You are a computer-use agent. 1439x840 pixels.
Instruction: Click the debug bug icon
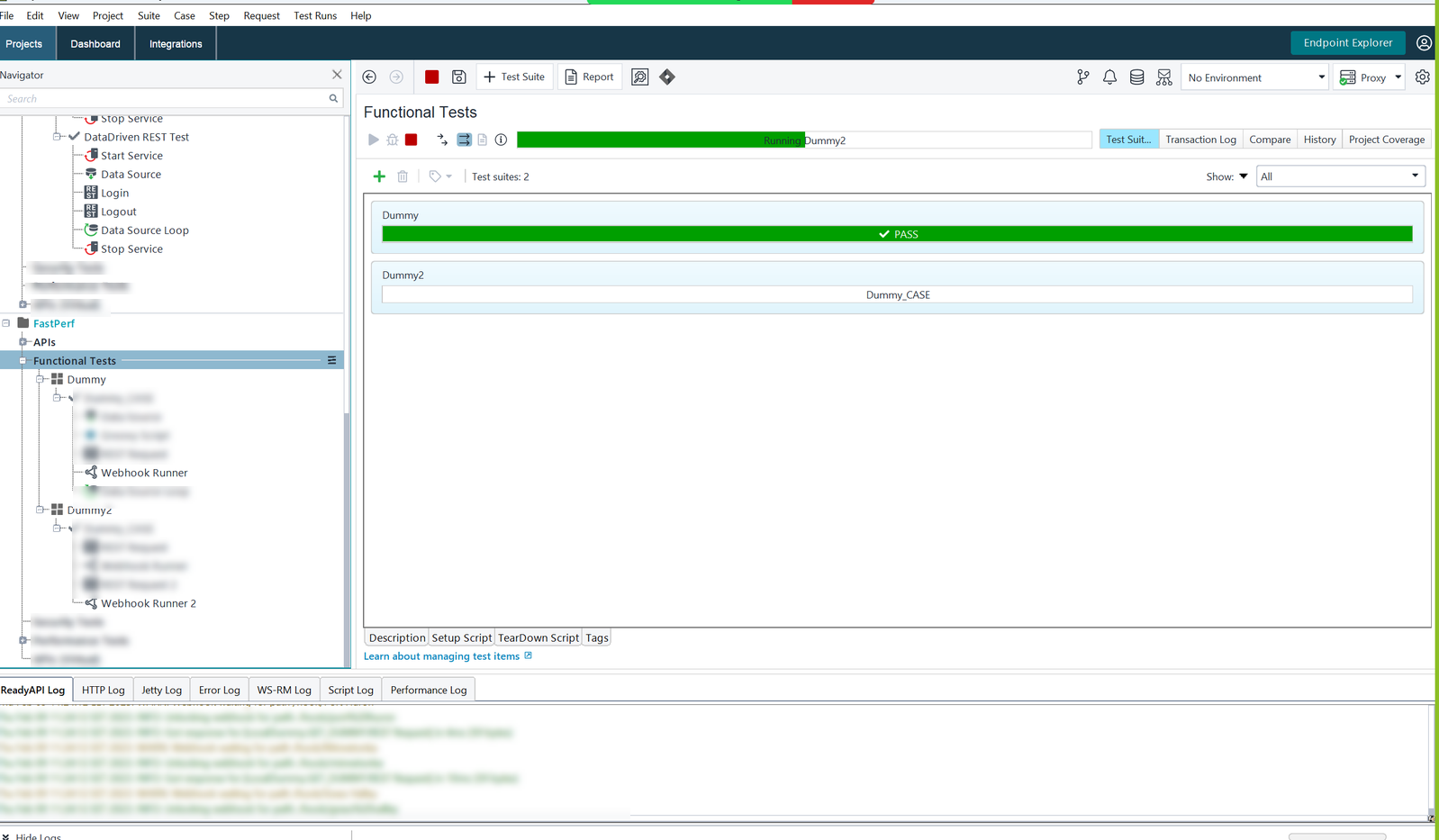click(393, 140)
